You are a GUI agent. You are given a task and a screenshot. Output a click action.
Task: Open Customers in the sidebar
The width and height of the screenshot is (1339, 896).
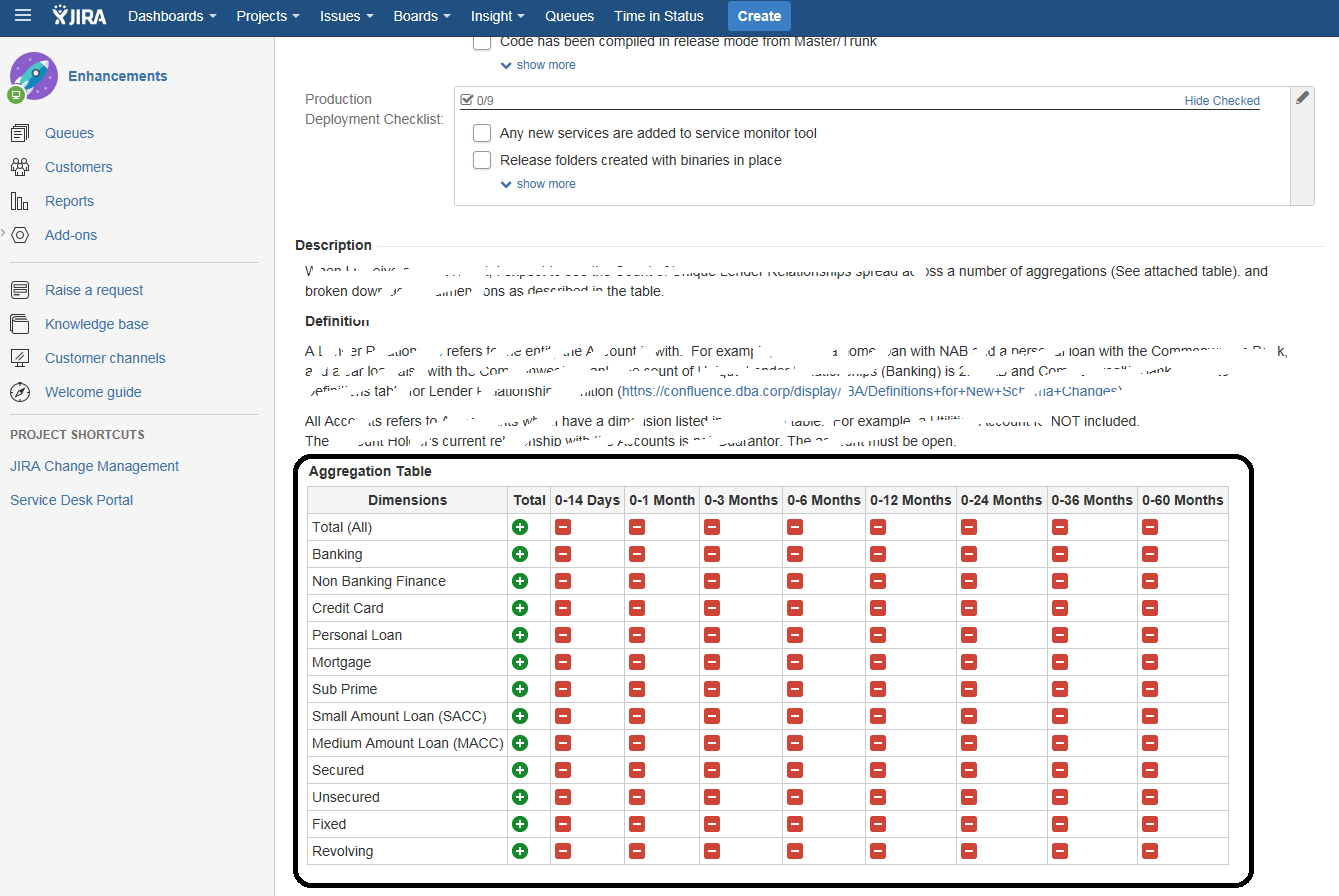click(79, 167)
